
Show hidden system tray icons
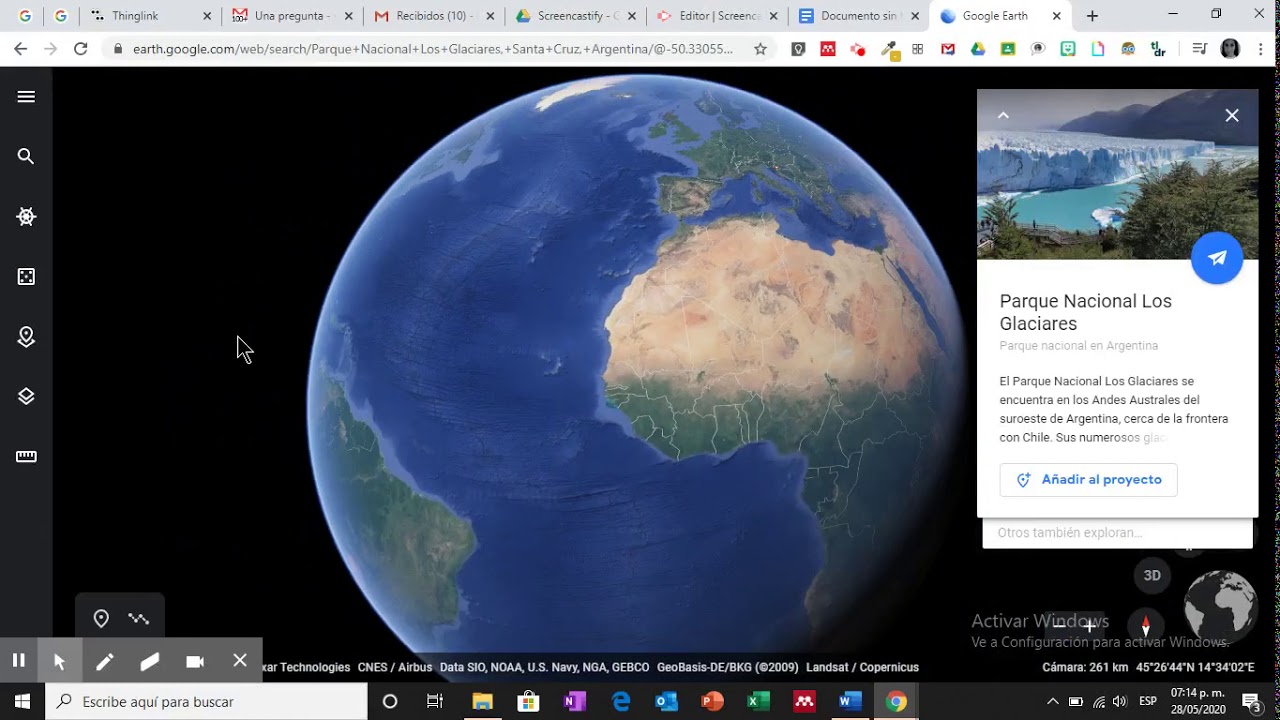1052,702
